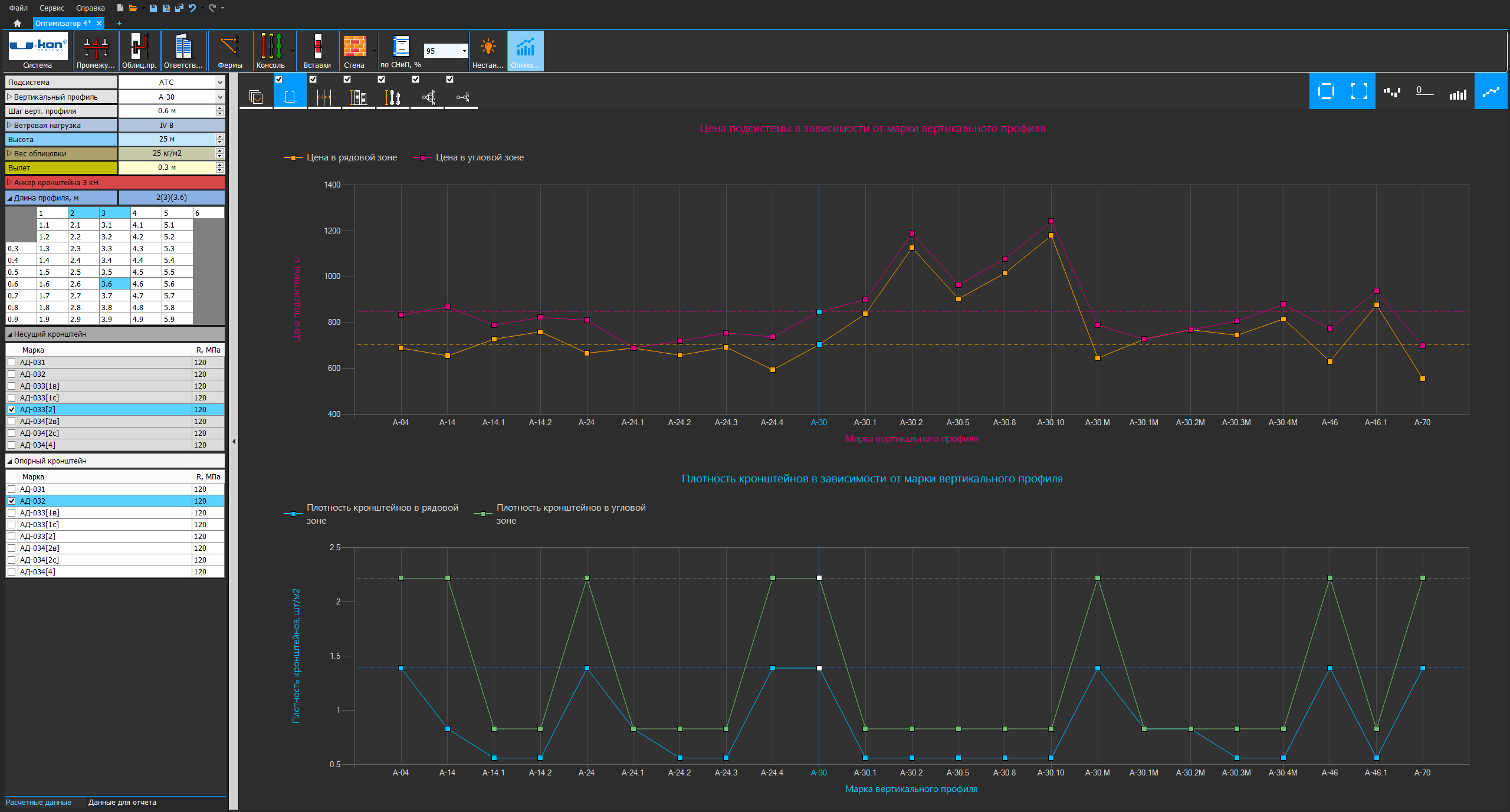Toggle Цена в угловой зоне legend series
The height and width of the screenshot is (812, 1510).
468,157
